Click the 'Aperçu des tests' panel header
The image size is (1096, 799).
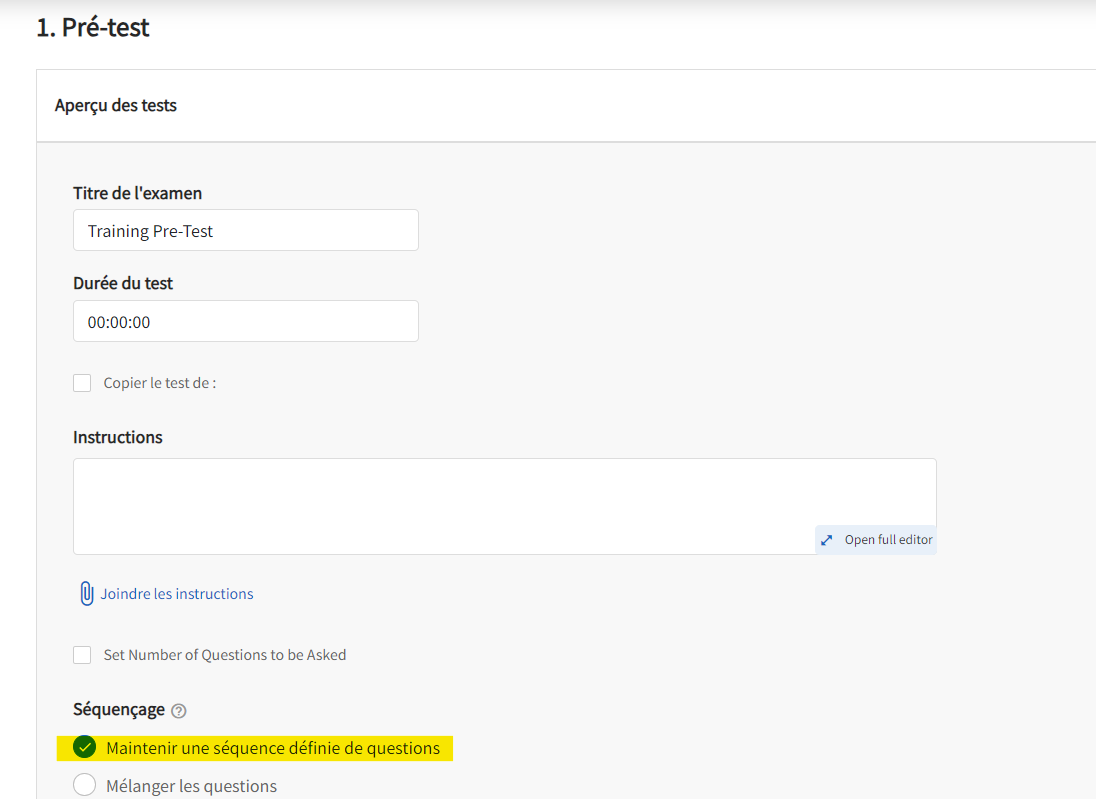click(116, 105)
